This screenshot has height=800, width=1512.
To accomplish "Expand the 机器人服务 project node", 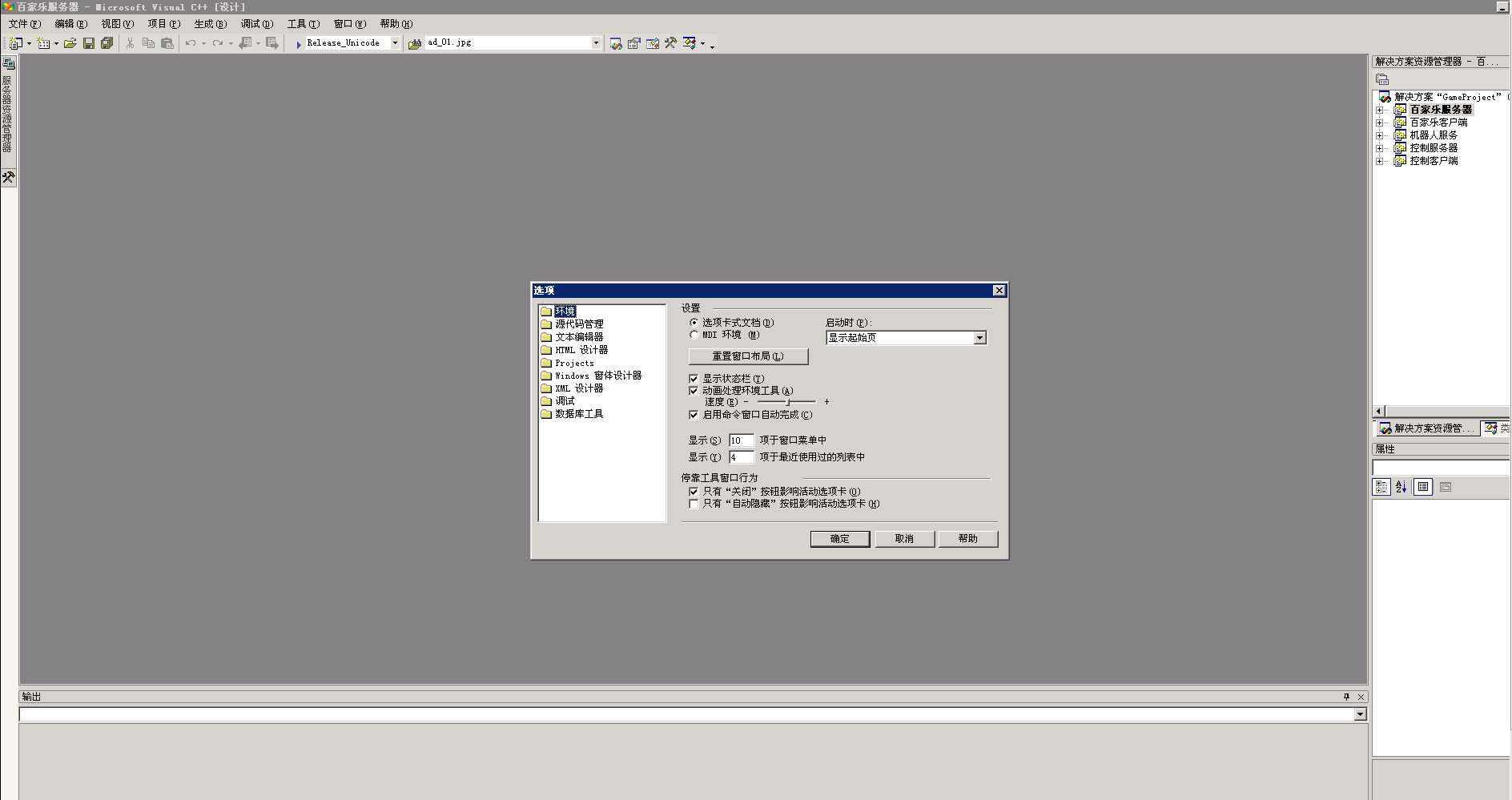I will (x=1379, y=135).
